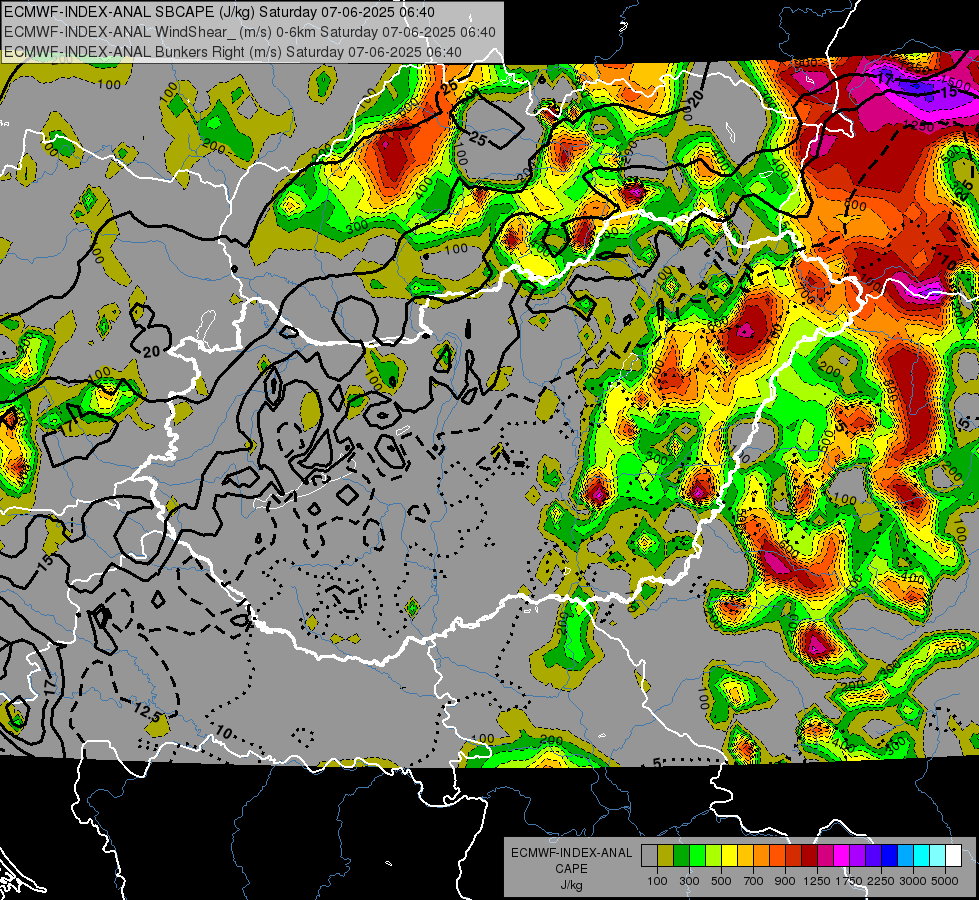Pick the cyan swatch after the 3000 tick
Viewport: 979px width, 900px height.
coord(922,856)
